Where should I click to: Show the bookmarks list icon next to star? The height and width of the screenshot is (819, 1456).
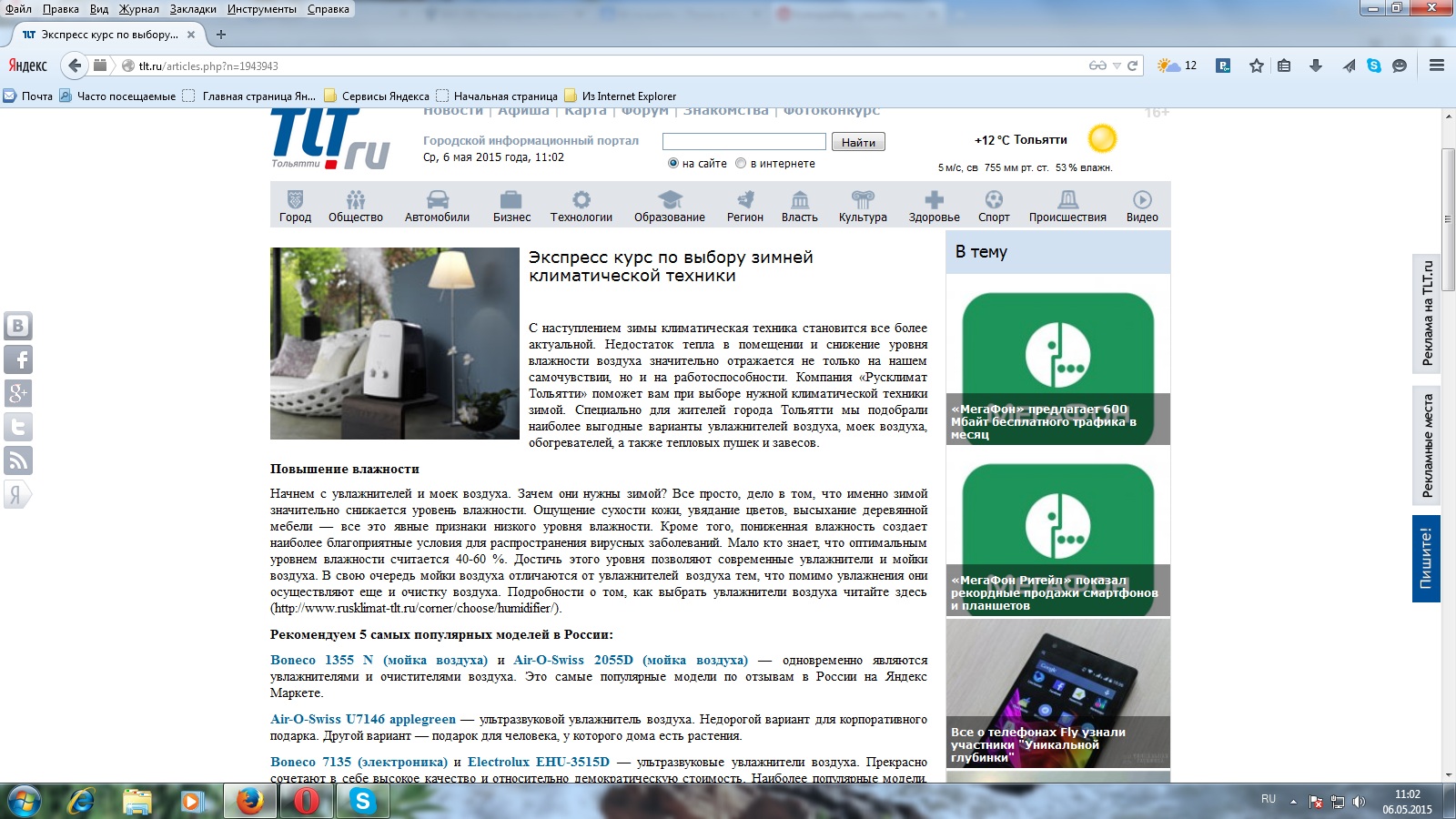click(1284, 66)
